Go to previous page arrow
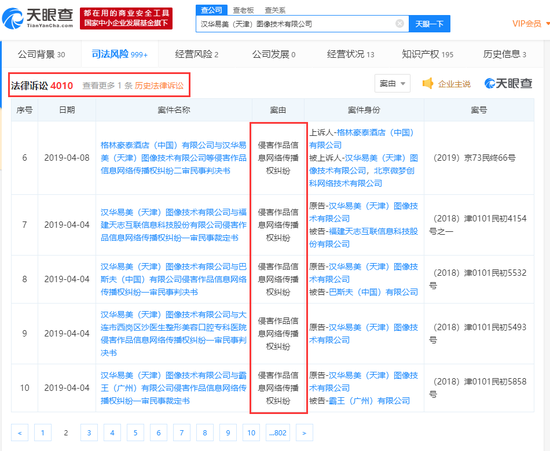 [x=20, y=433]
